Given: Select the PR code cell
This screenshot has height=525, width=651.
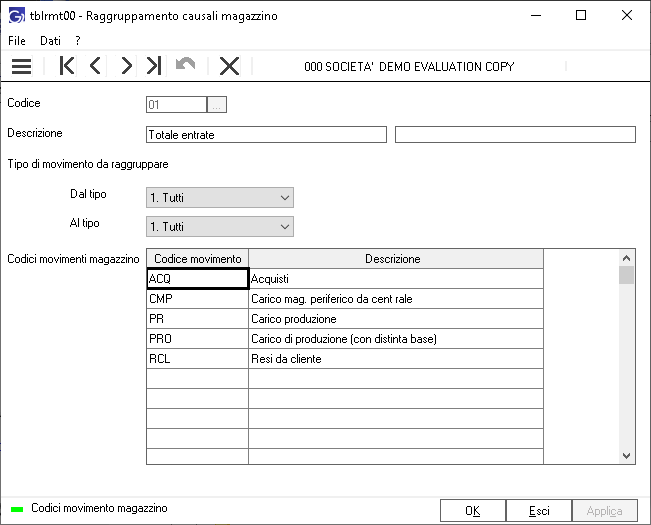Looking at the screenshot, I should (198, 319).
